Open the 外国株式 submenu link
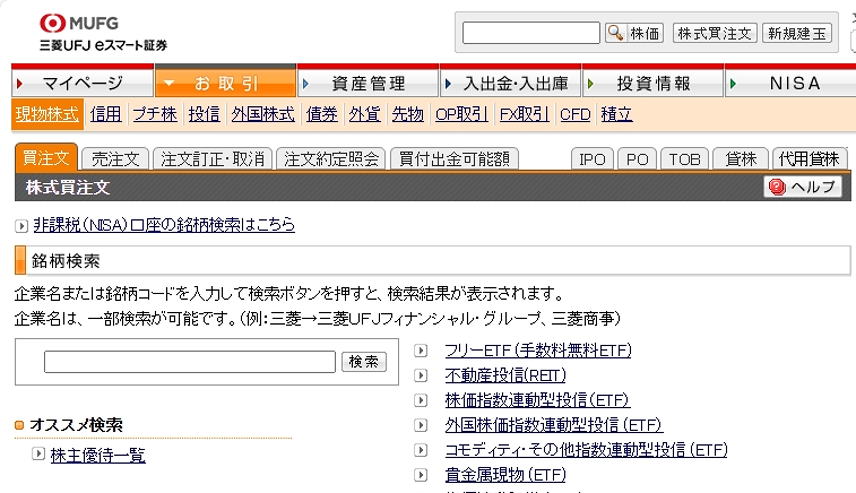856x493 pixels. (263, 114)
